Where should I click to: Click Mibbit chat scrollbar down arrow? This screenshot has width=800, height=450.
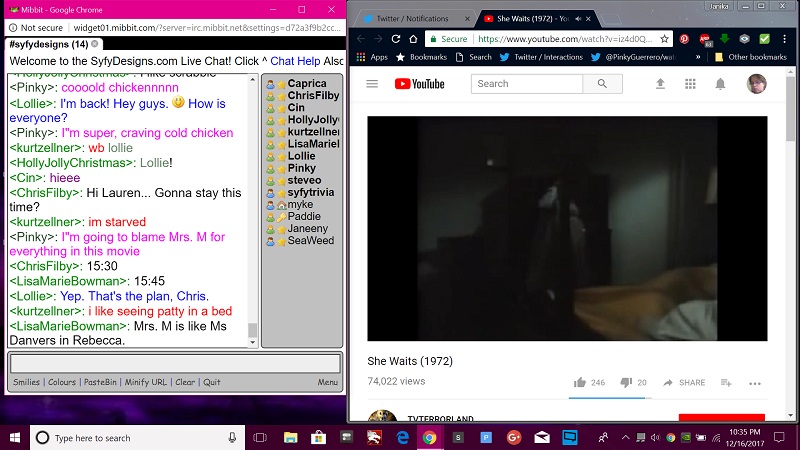253,343
